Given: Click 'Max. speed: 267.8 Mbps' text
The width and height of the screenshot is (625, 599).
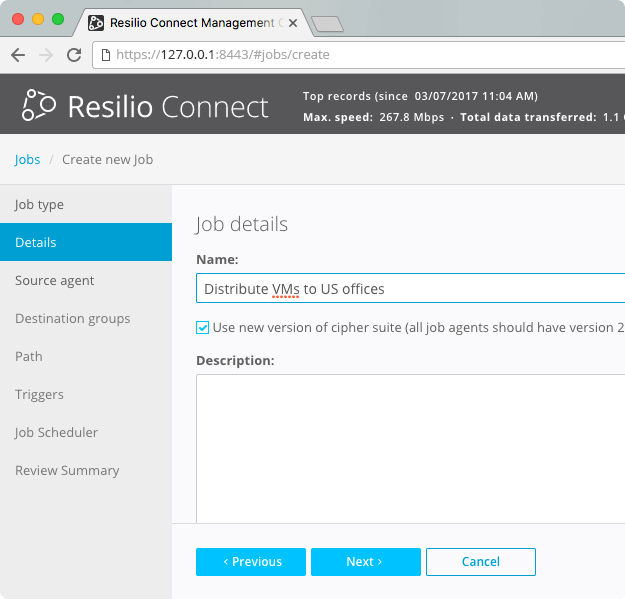Looking at the screenshot, I should tap(373, 117).
